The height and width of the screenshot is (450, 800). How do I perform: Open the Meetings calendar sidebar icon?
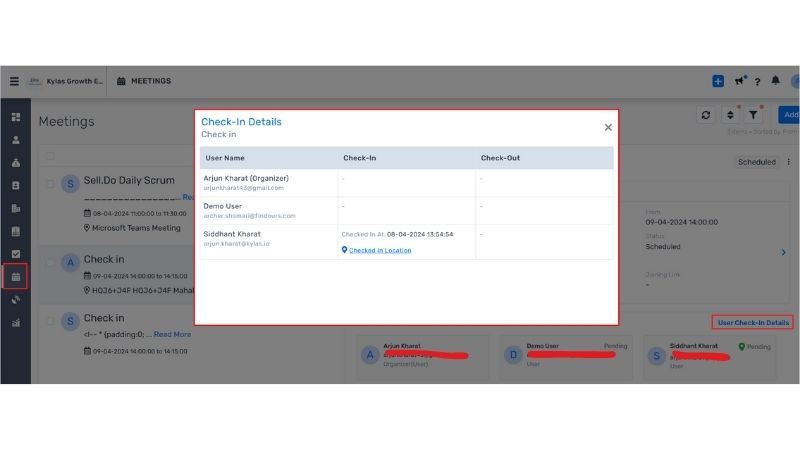(16, 277)
